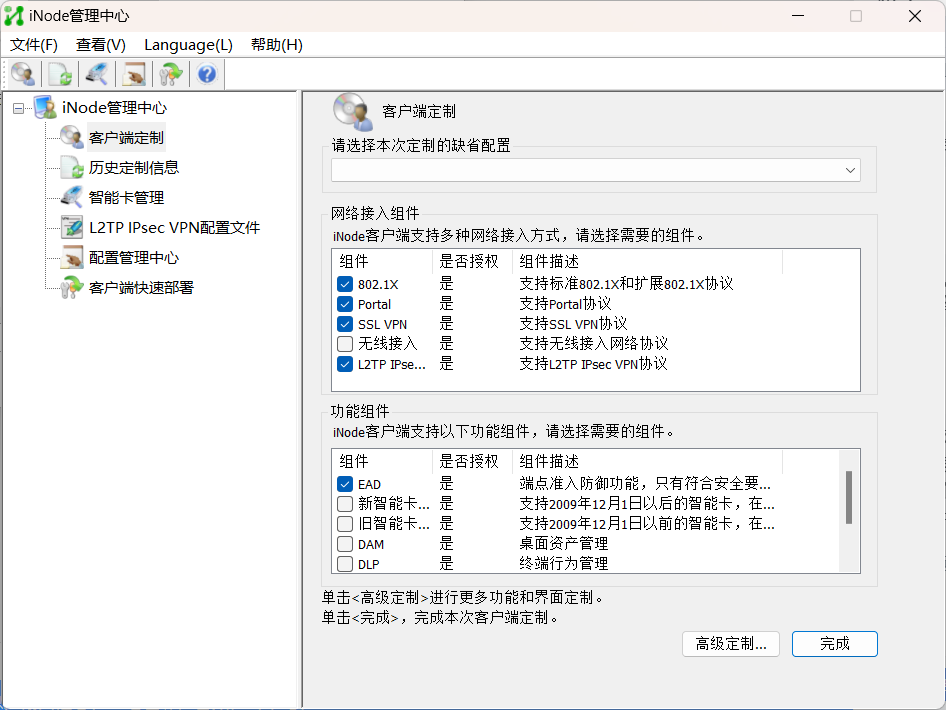Image resolution: width=946 pixels, height=710 pixels.
Task: Click the icon beside 配置管理中心
Action: (x=72, y=258)
